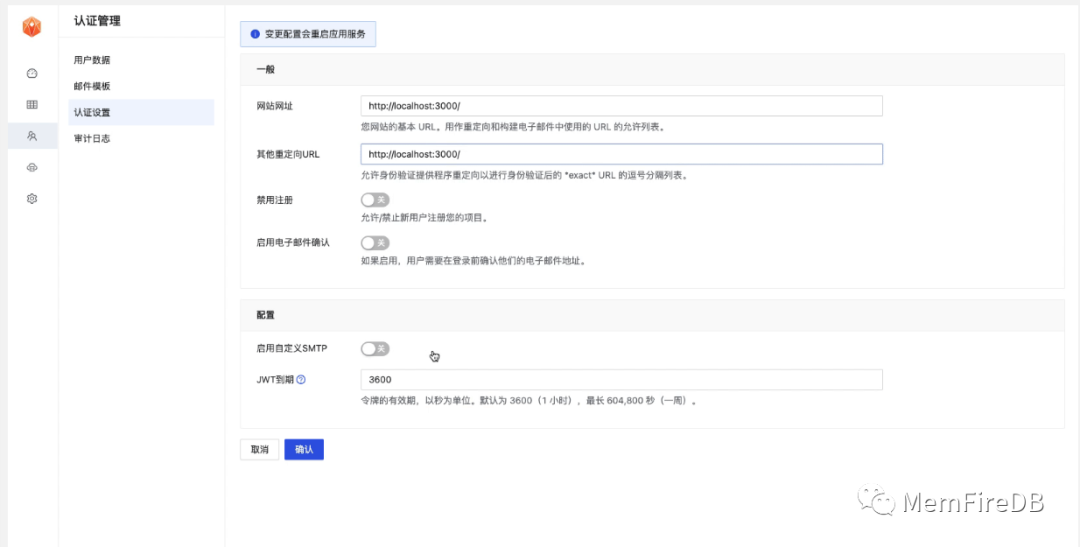Screen dimensions: 1080x547
Task: Click the MemFireDB logo icon in sidebar
Action: click(32, 27)
